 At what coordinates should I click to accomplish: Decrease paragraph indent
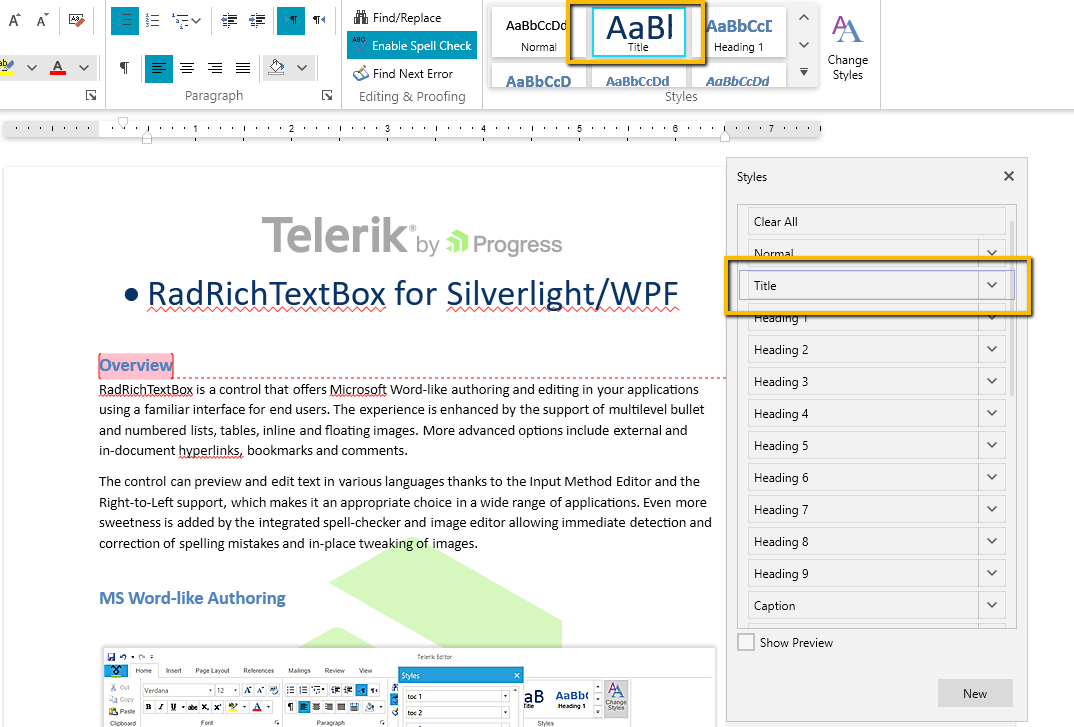pyautogui.click(x=229, y=21)
